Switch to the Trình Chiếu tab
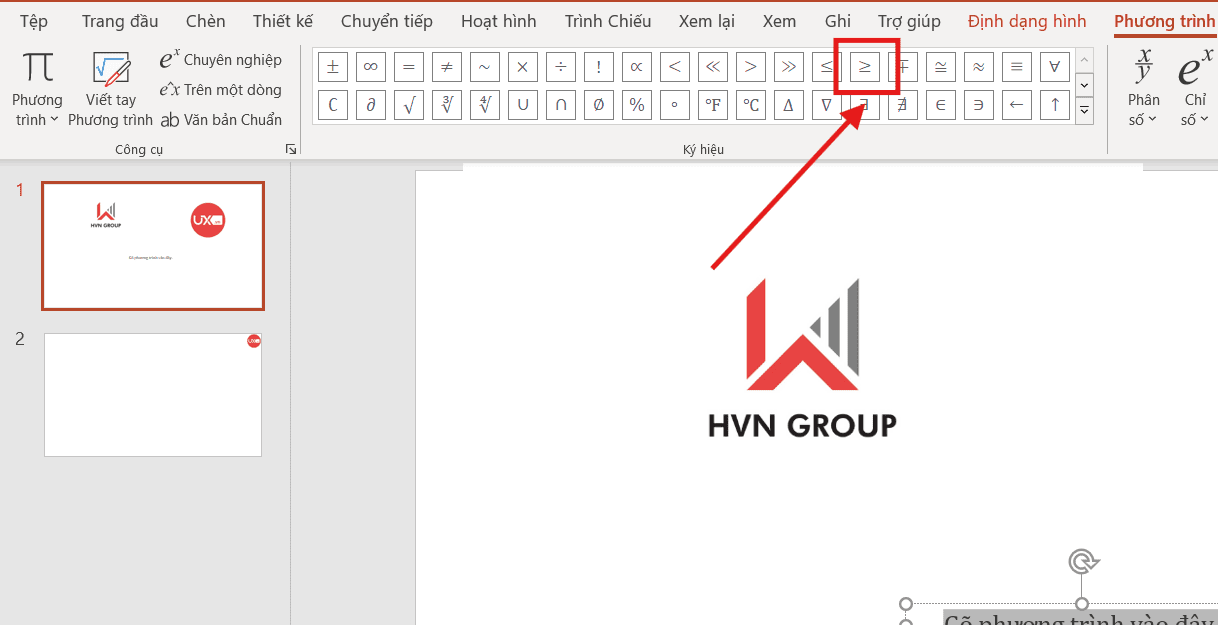 point(607,21)
